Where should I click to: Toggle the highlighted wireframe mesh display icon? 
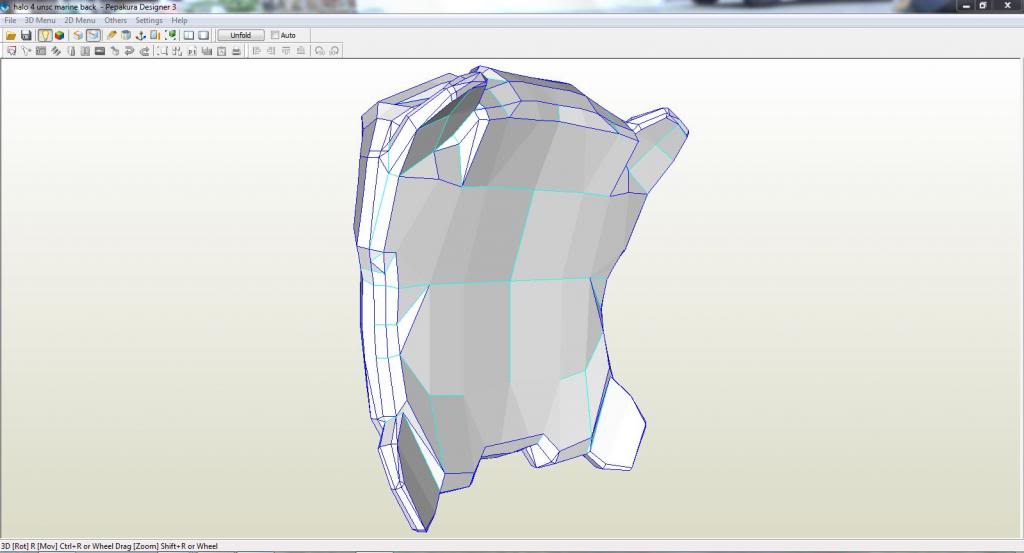93,35
